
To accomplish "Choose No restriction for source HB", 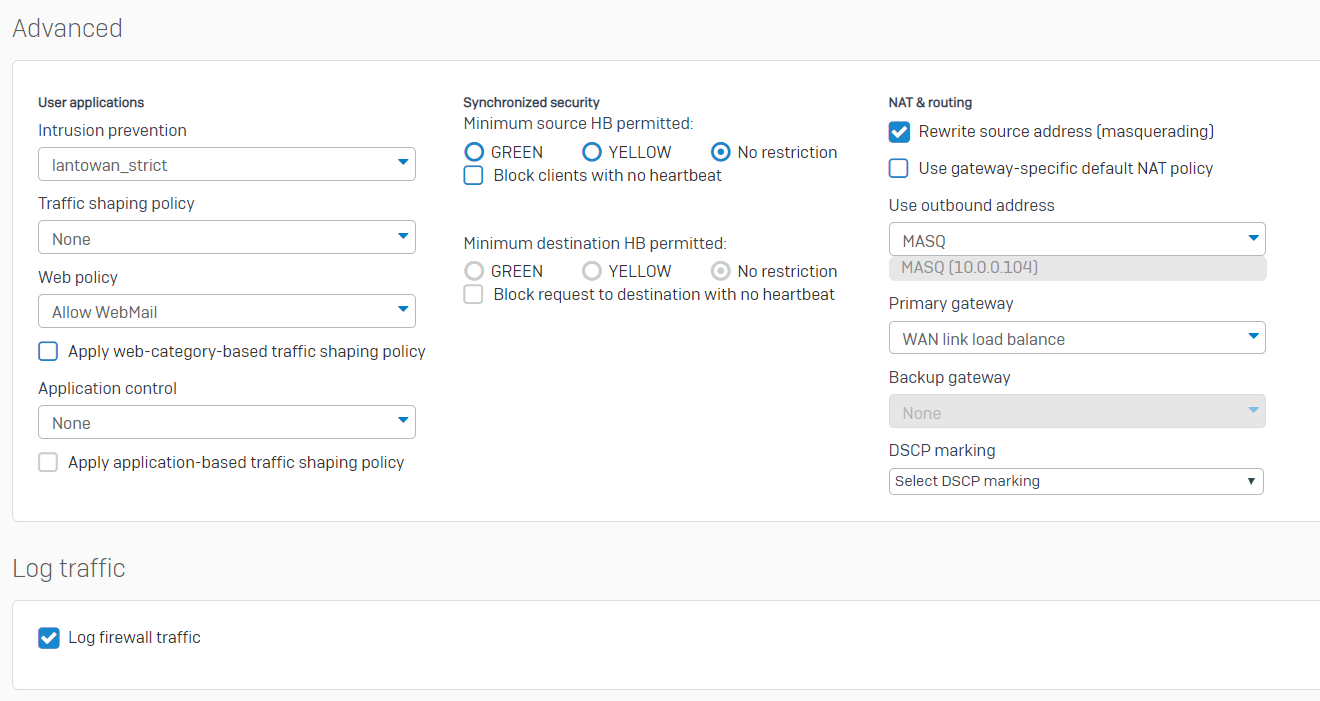I will 720,152.
